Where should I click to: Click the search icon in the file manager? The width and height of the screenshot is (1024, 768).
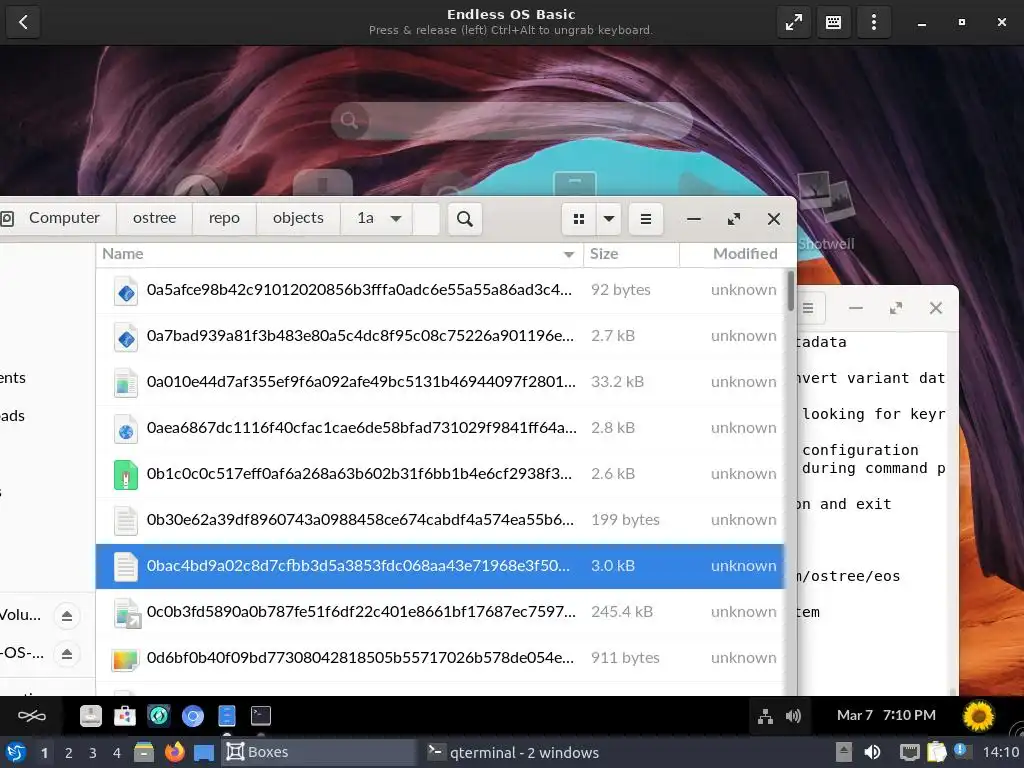click(464, 219)
